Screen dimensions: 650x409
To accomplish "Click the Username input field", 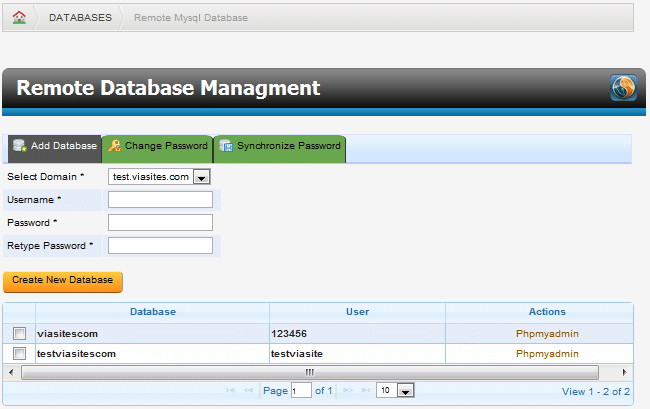I will (x=160, y=200).
